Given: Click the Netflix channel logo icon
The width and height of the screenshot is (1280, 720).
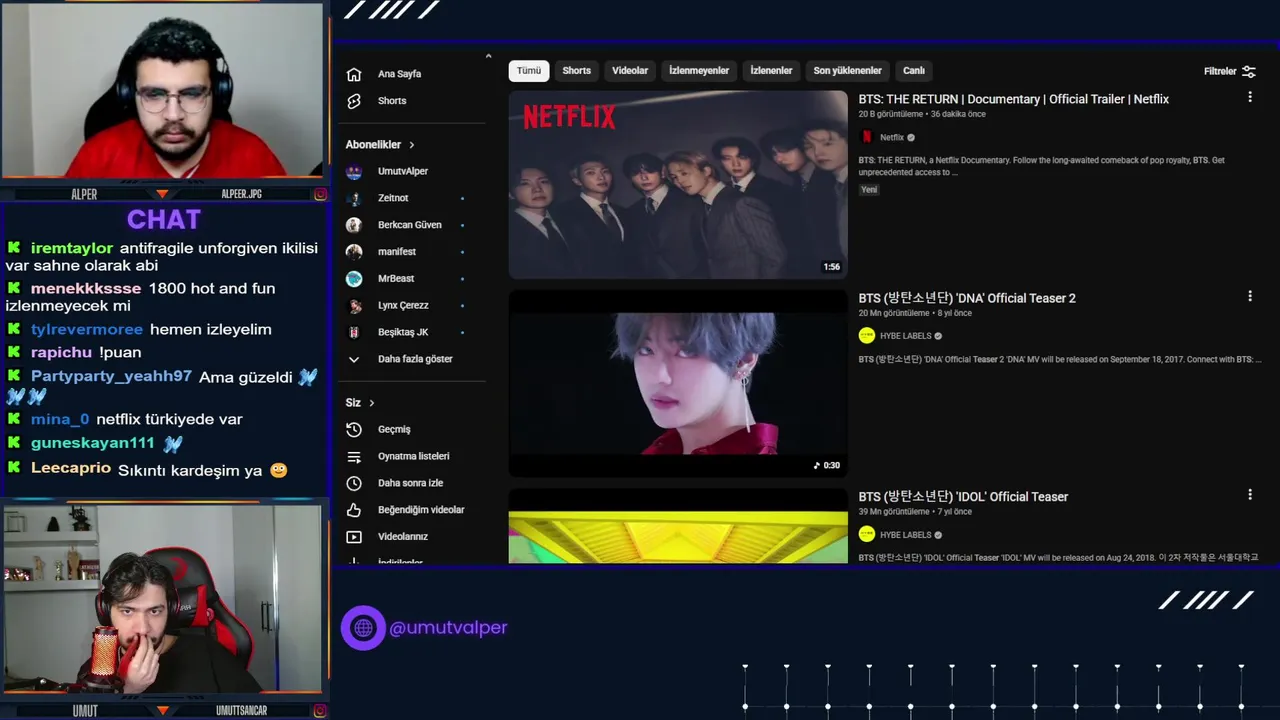Looking at the screenshot, I should click(x=867, y=137).
